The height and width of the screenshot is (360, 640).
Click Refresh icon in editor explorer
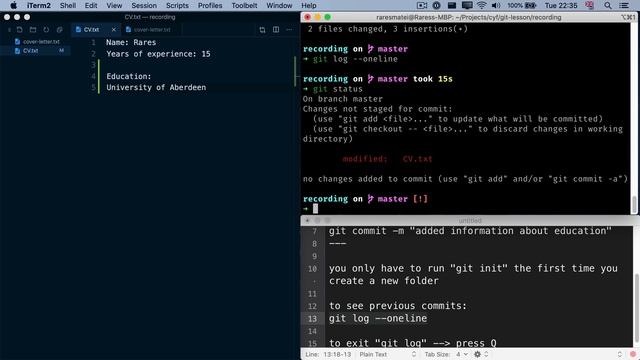point(46,30)
